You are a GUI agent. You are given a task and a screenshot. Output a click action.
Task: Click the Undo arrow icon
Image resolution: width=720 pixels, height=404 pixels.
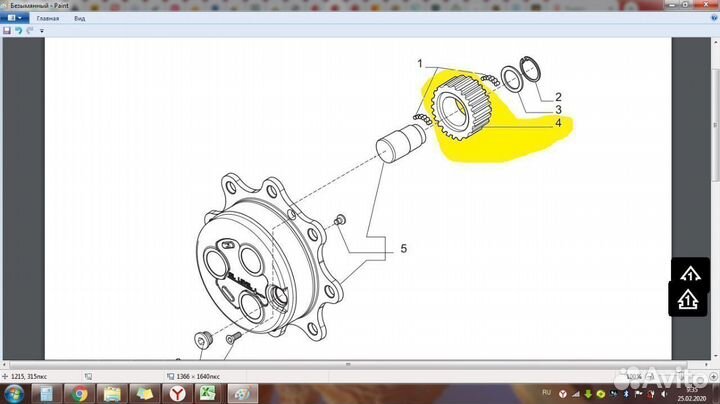pyautogui.click(x=18, y=30)
